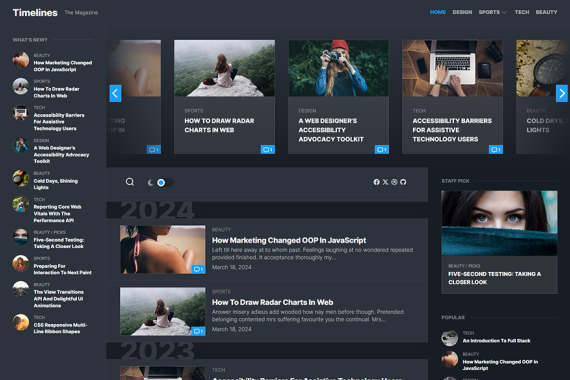Open sidebar article Five-Second Testing
Image resolution: width=570 pixels, height=380 pixels.
(x=59, y=243)
